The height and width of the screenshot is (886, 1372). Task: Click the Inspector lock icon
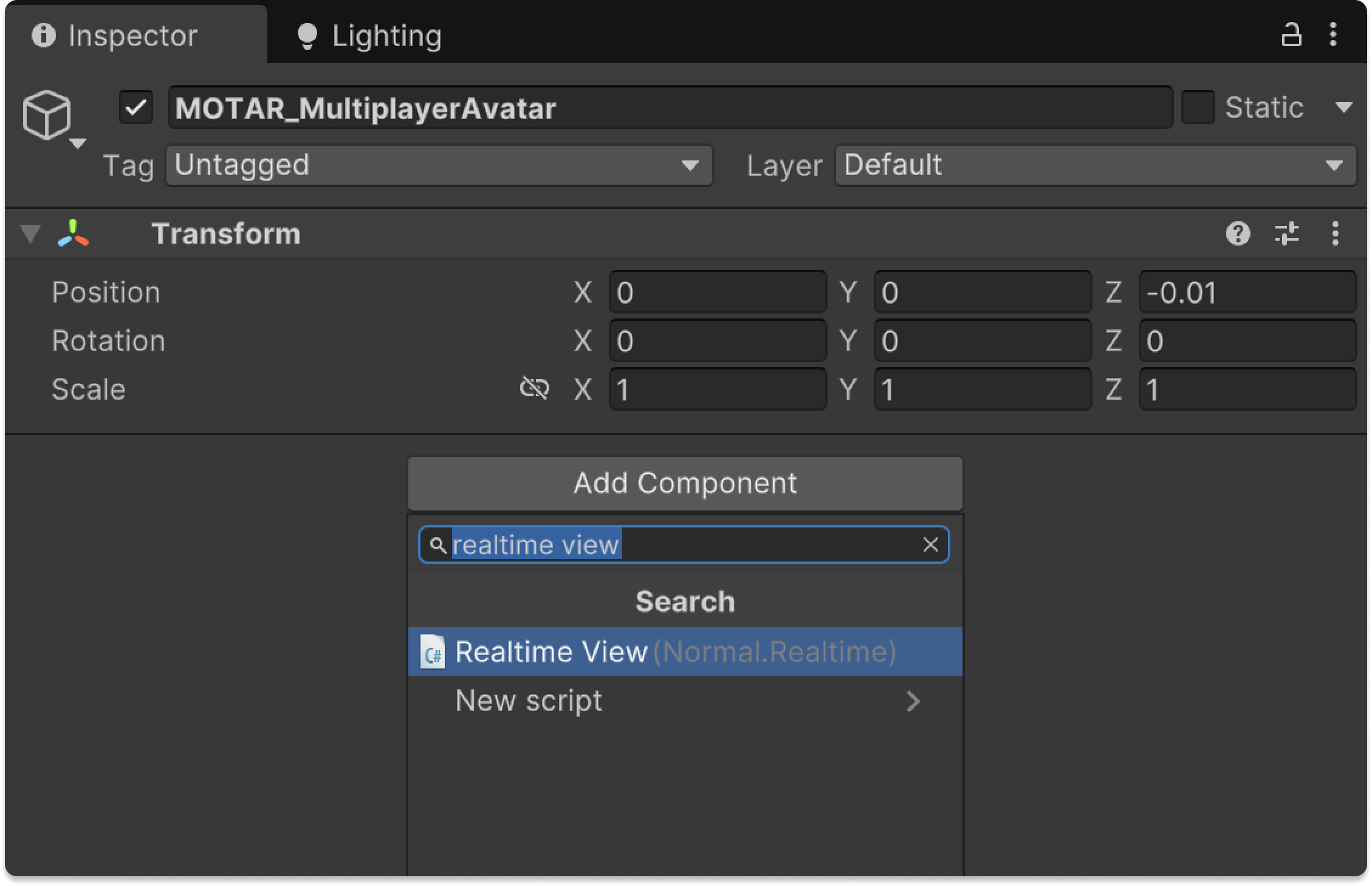point(1291,35)
